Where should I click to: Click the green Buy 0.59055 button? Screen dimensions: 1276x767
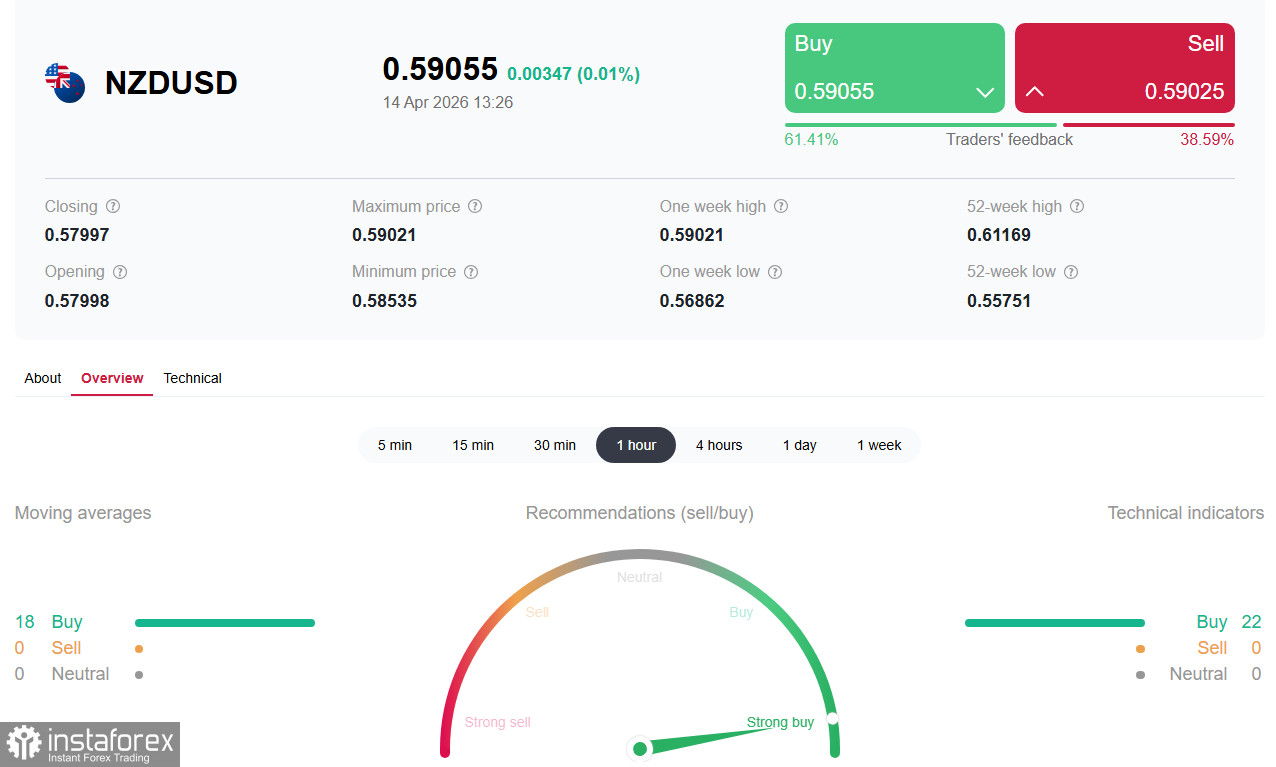pos(895,68)
